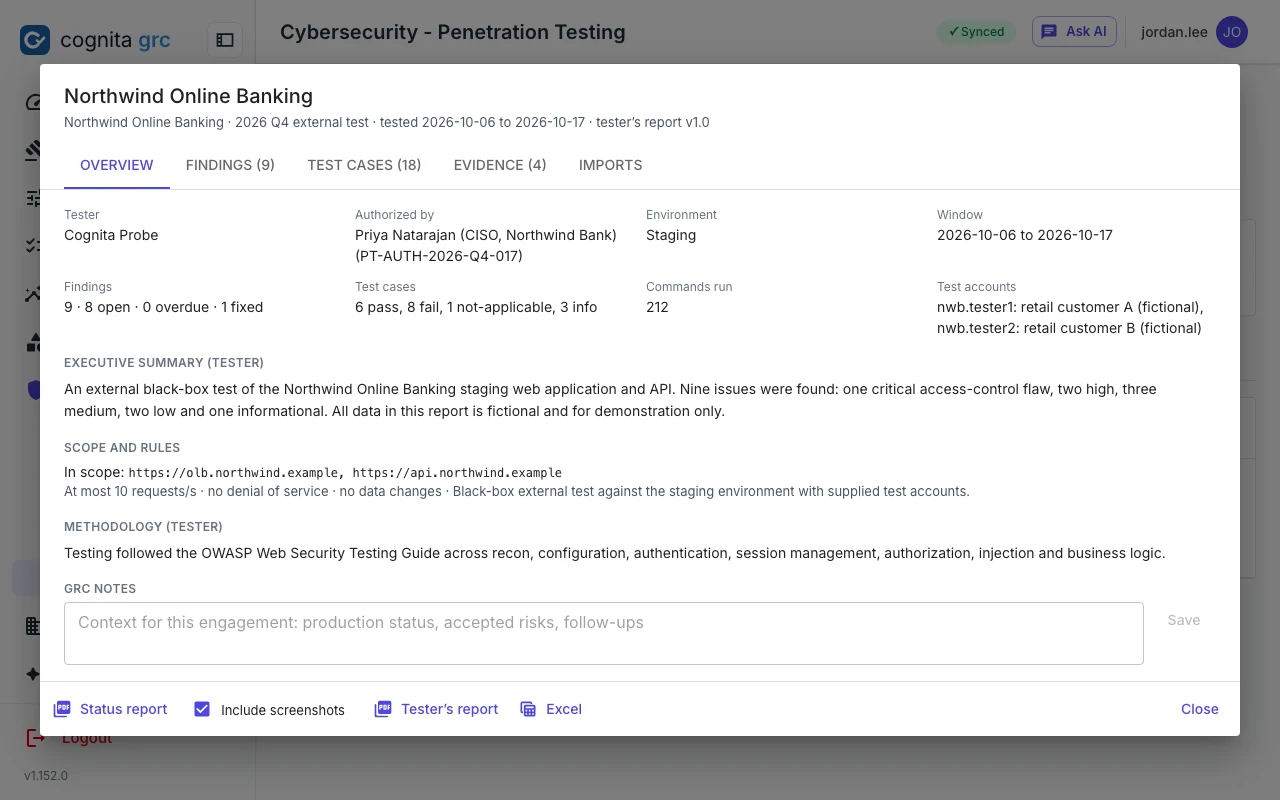Toggle the sidebar collapse icon

(x=225, y=40)
